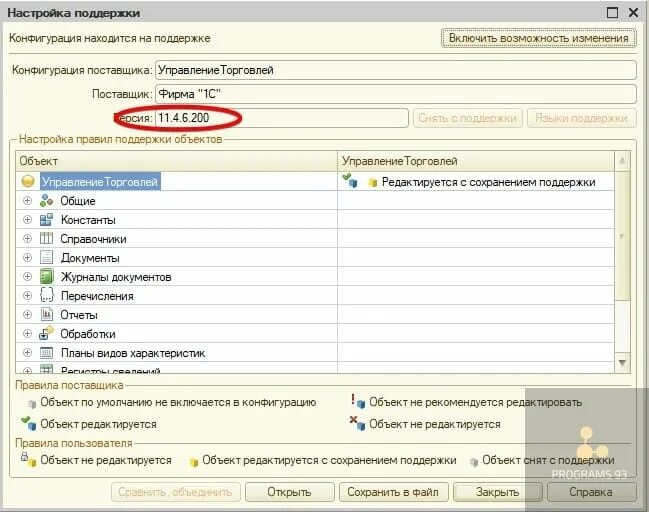The height and width of the screenshot is (512, 649).
Task: Click the Снять с поддержки button
Action: coord(467,118)
